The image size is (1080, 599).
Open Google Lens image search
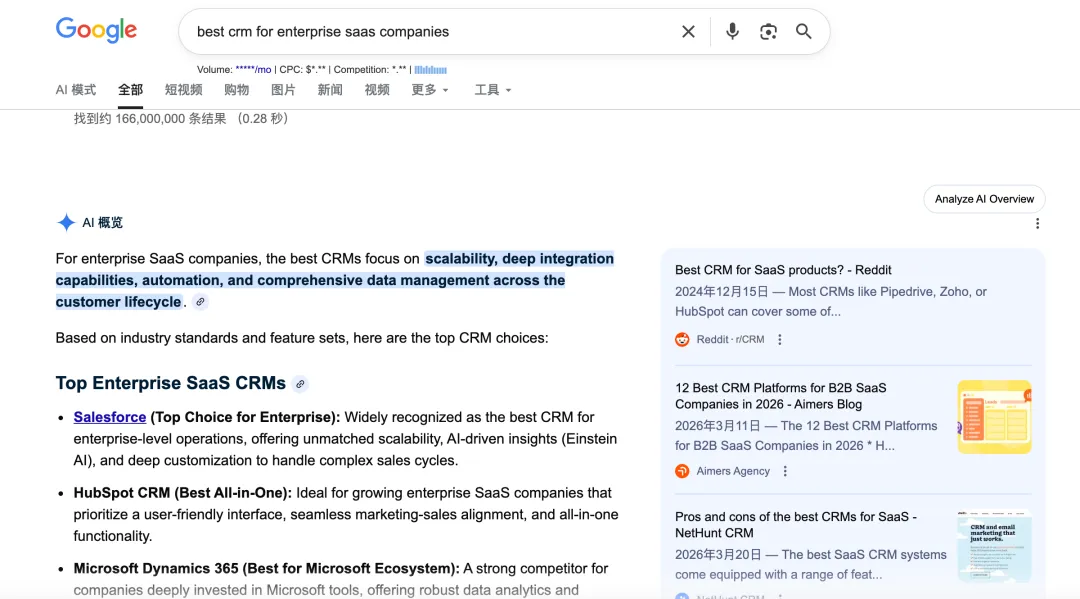point(768,32)
